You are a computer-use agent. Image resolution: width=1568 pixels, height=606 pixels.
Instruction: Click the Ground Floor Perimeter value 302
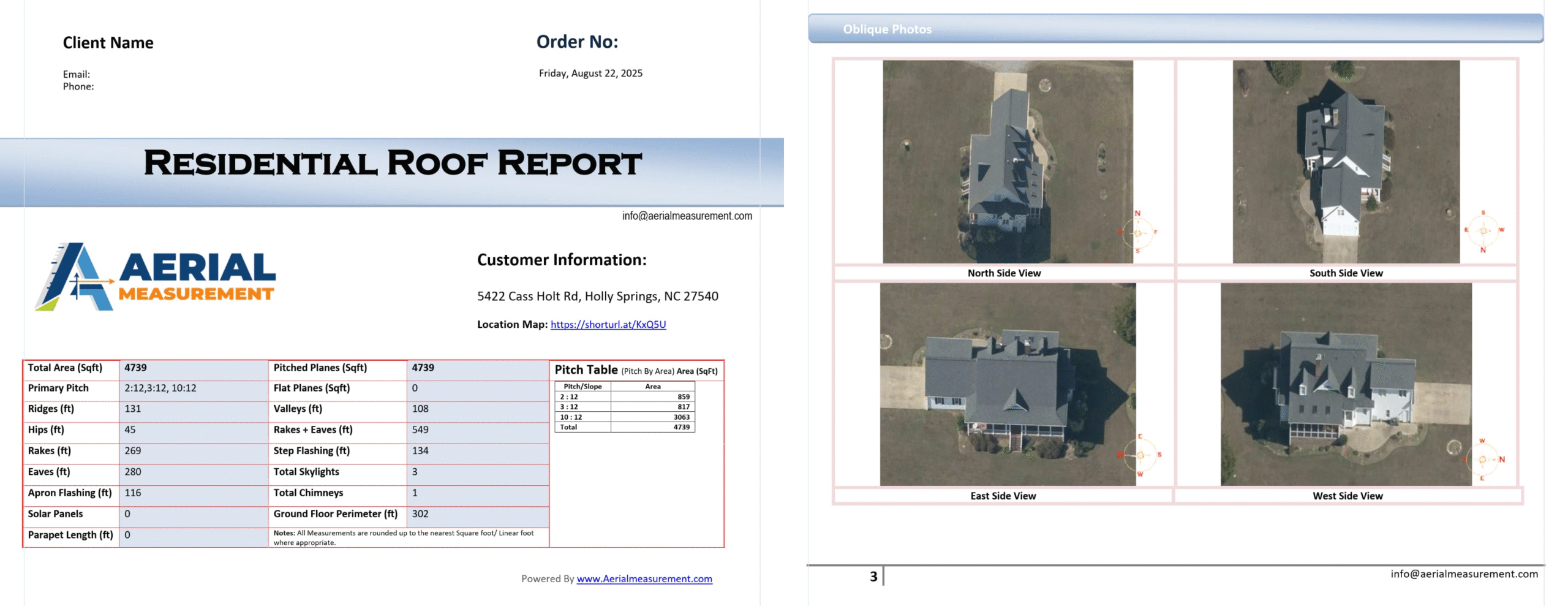tap(420, 514)
